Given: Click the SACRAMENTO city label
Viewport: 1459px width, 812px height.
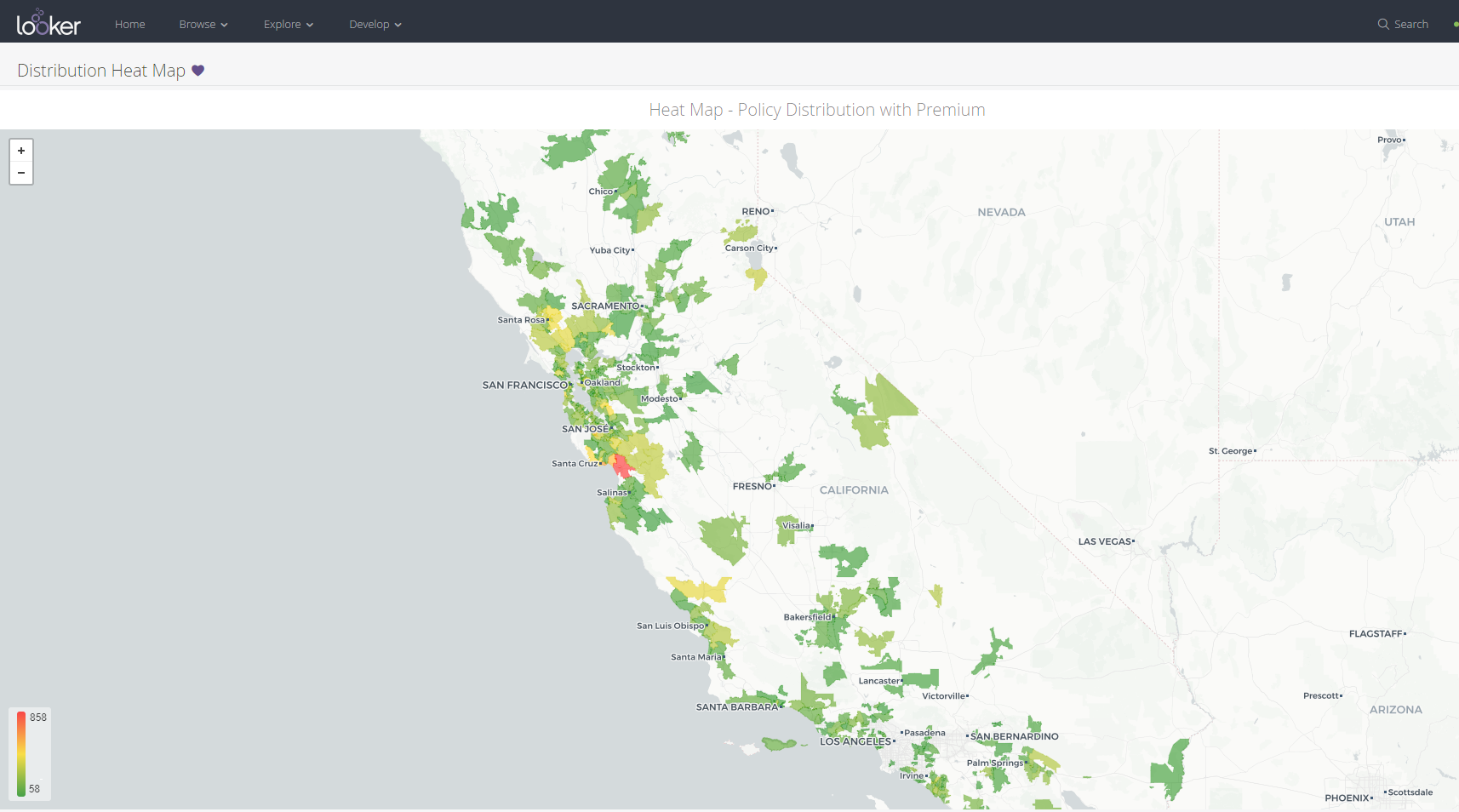Looking at the screenshot, I should tap(605, 306).
